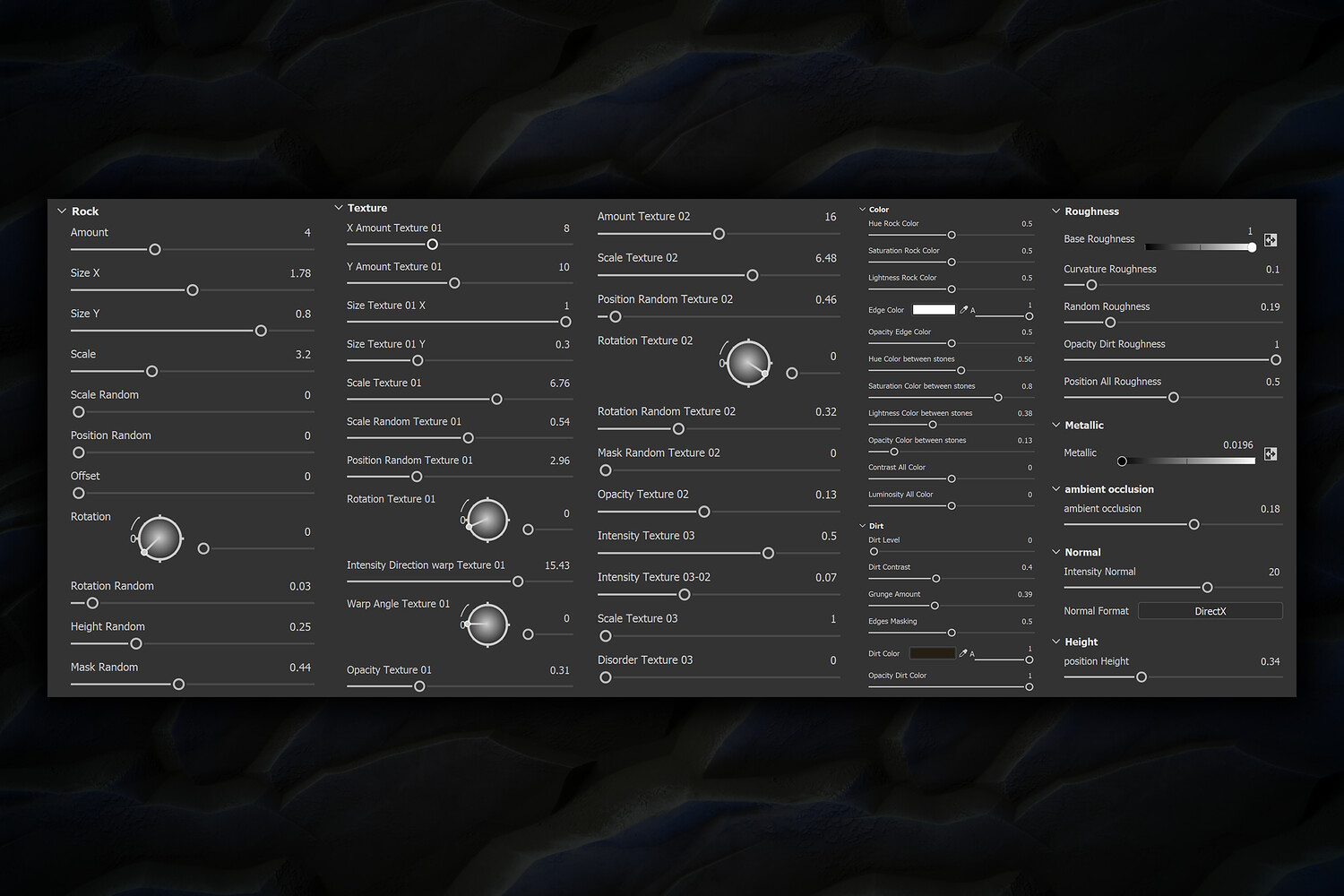Click the Mask Random slider handle
Image resolution: width=1344 pixels, height=896 pixels.
pyautogui.click(x=178, y=685)
